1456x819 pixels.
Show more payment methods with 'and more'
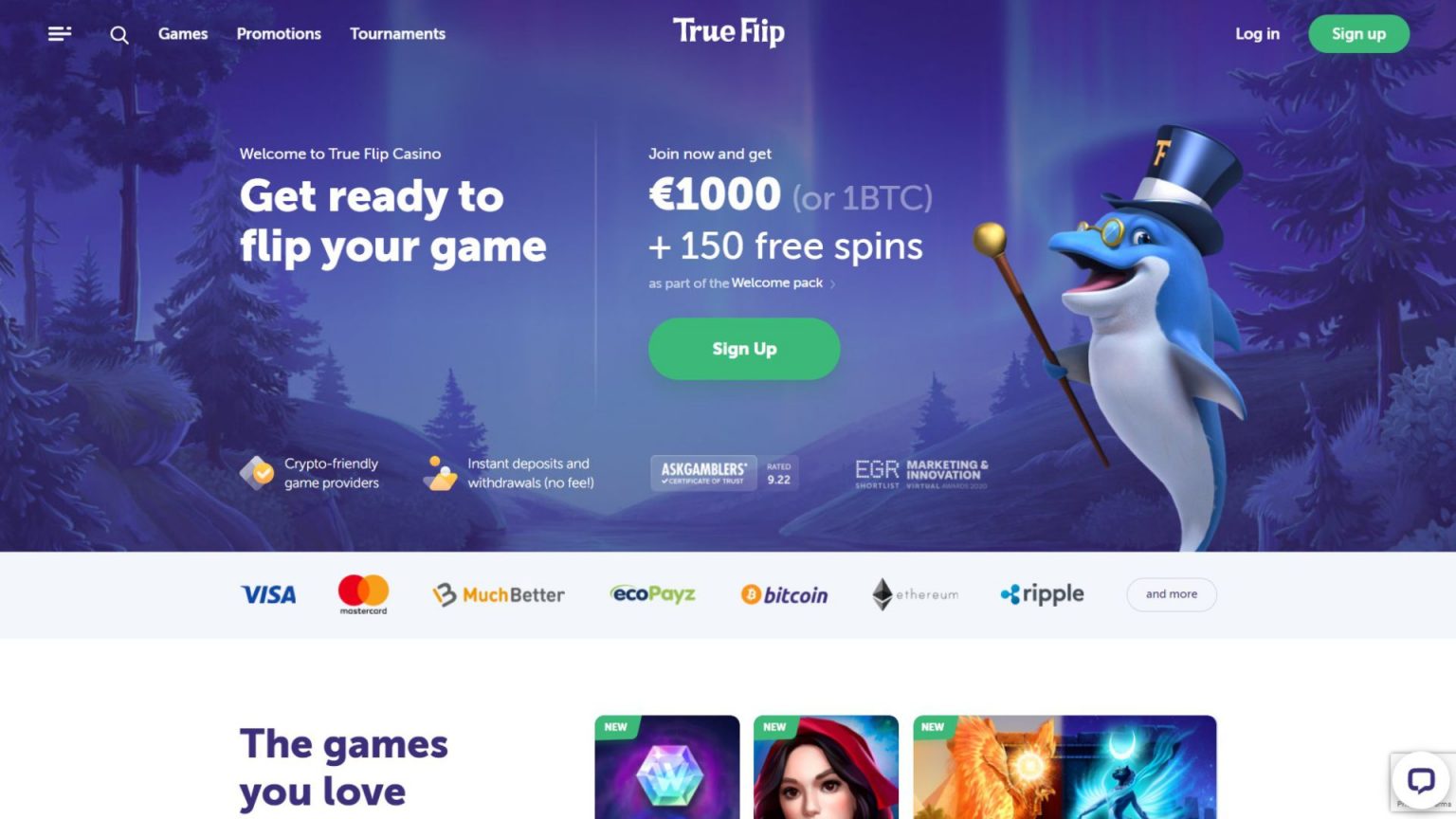1172,594
